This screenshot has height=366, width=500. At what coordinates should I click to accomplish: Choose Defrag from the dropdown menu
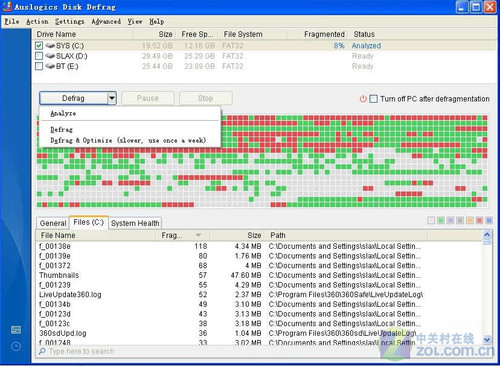point(130,129)
